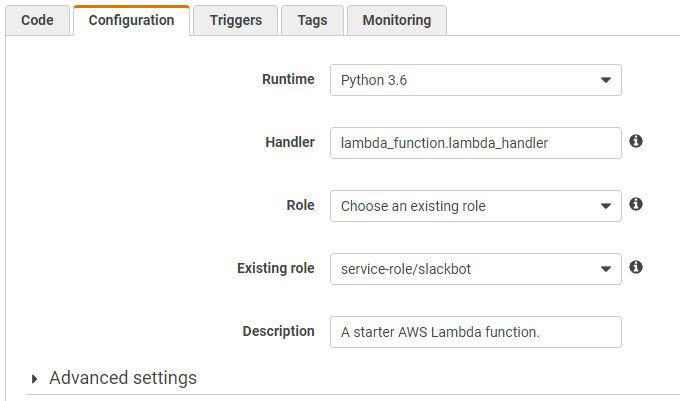
Task: Click the info icon beside Existing role
Action: tap(636, 268)
